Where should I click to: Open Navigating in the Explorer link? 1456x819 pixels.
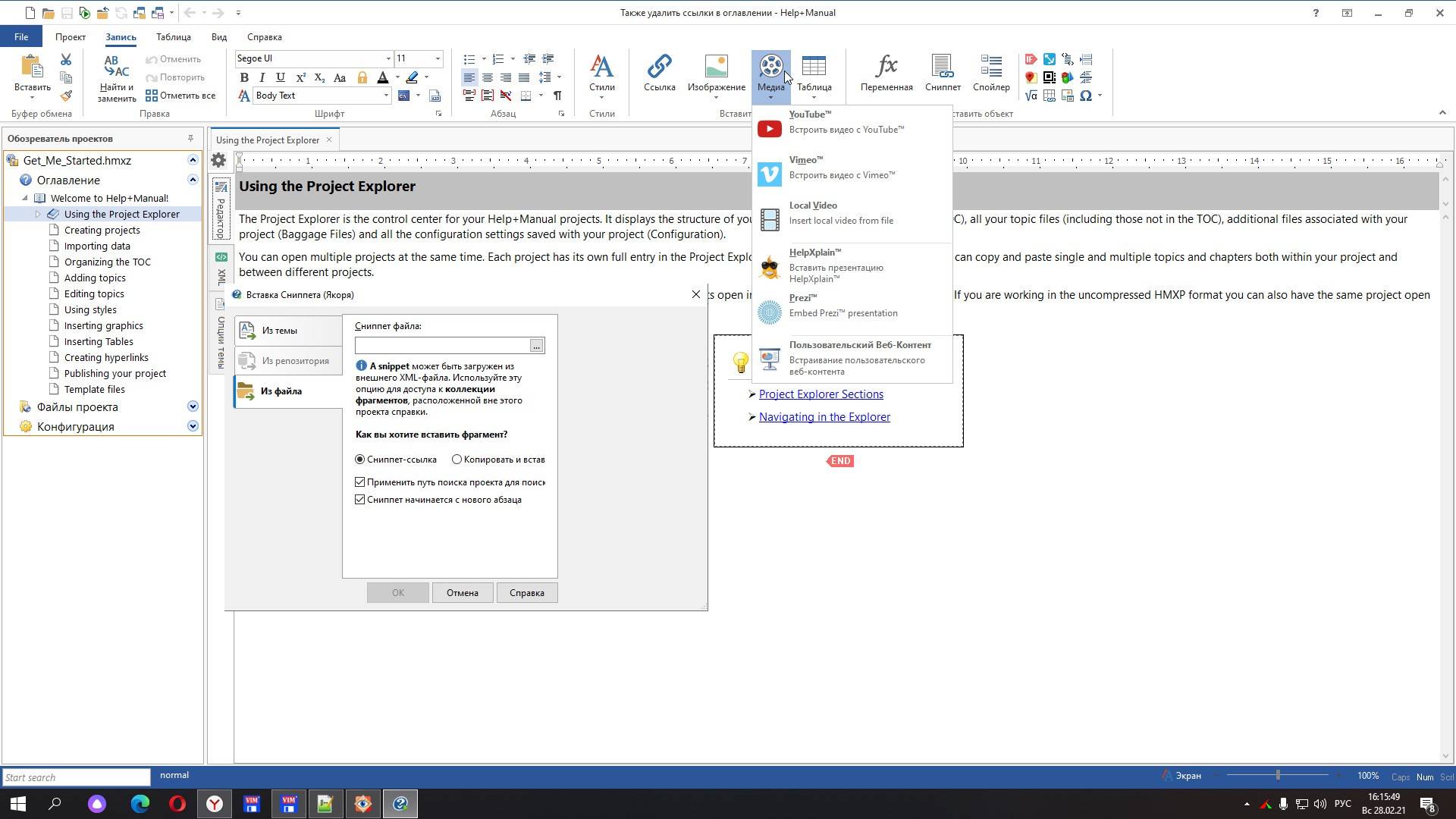click(x=824, y=417)
